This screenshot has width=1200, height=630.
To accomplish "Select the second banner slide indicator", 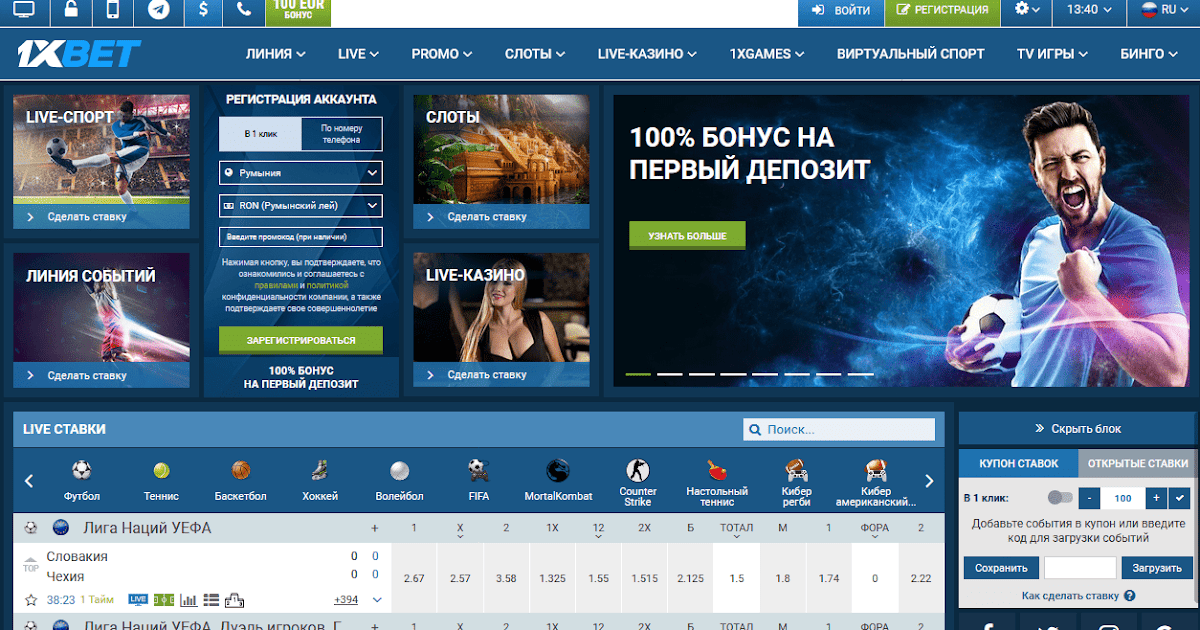I will point(669,374).
